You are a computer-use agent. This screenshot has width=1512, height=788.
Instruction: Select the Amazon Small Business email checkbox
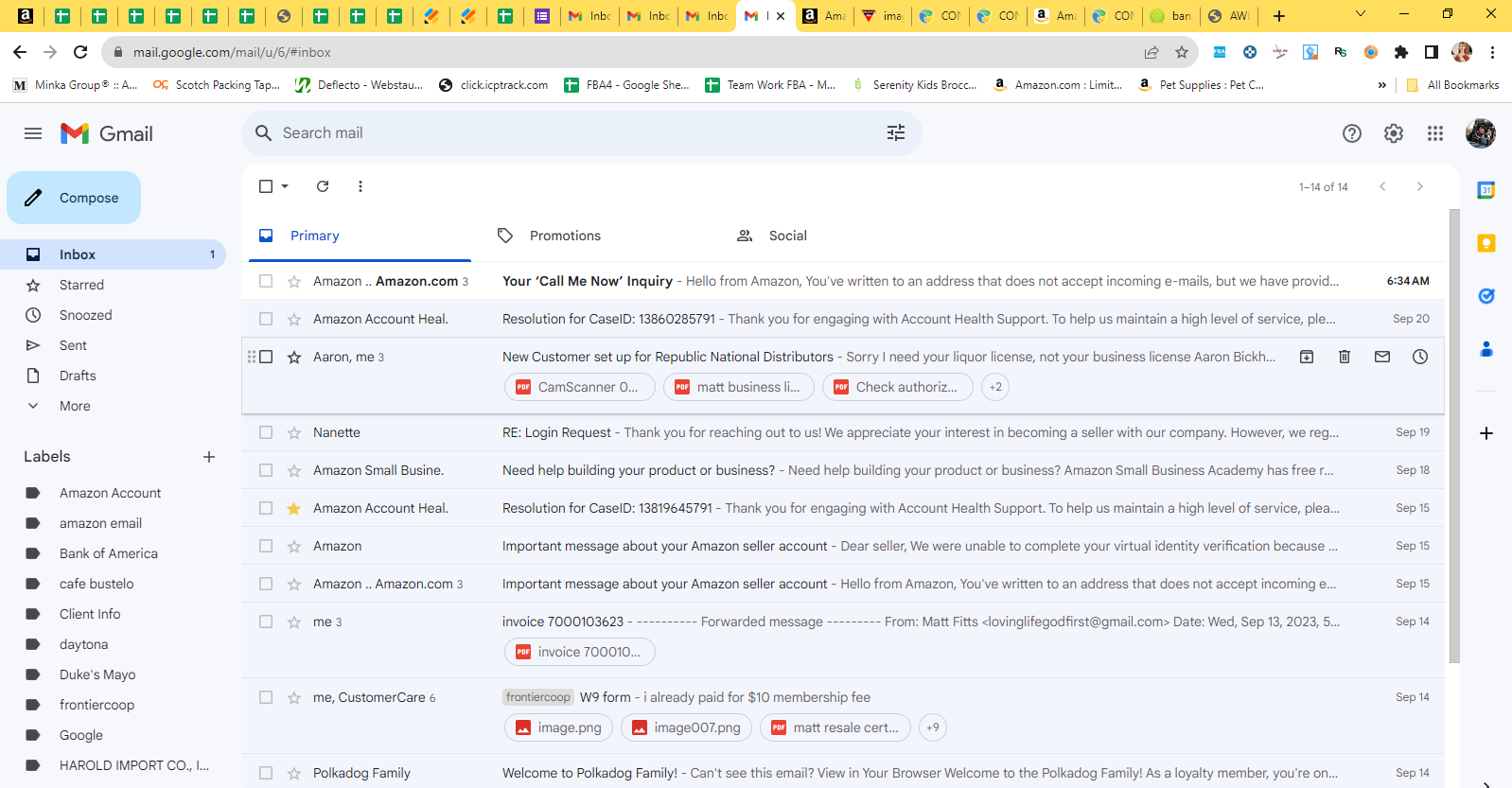pyautogui.click(x=266, y=470)
